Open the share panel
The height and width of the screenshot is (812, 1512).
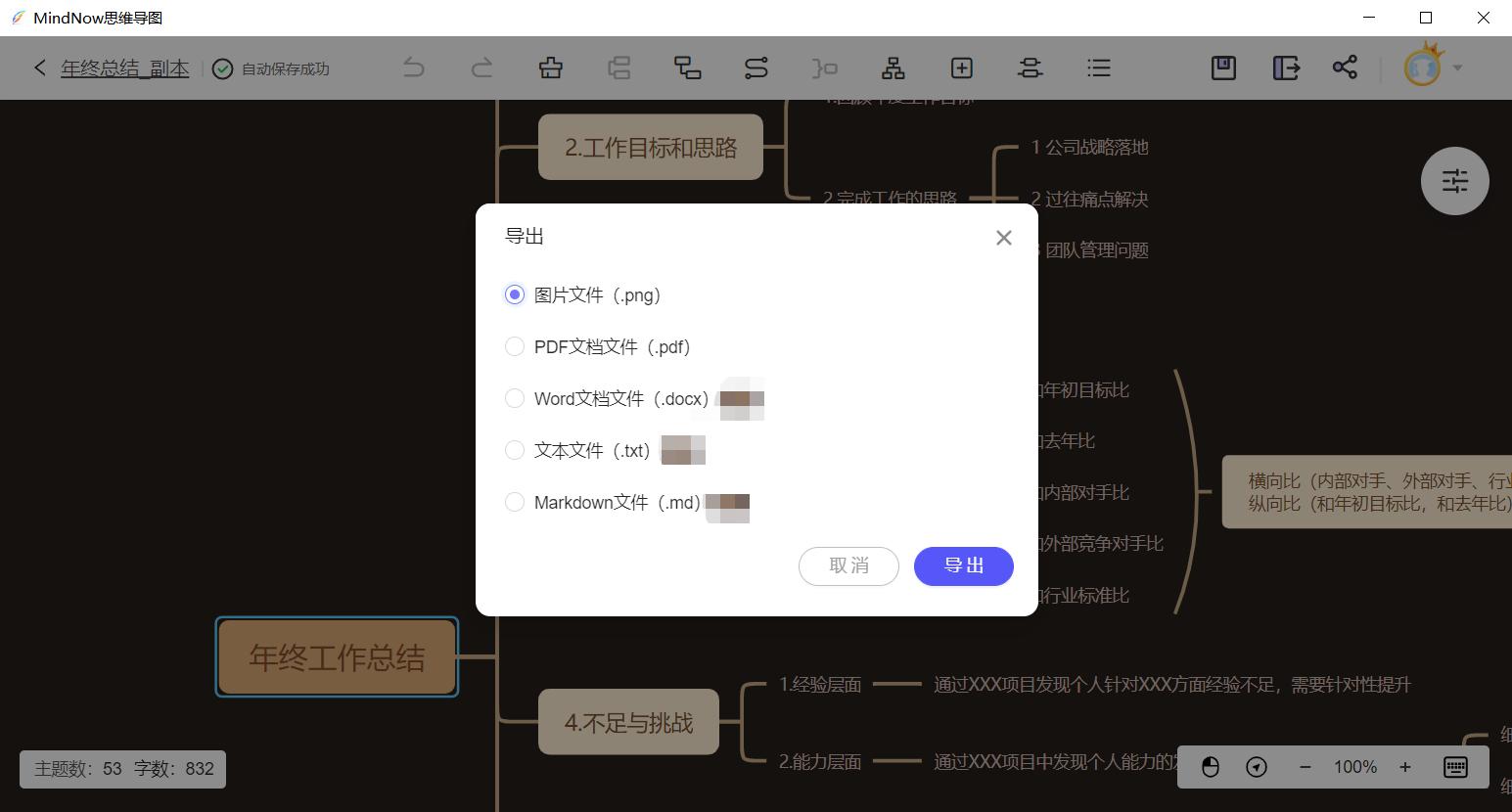(1345, 68)
